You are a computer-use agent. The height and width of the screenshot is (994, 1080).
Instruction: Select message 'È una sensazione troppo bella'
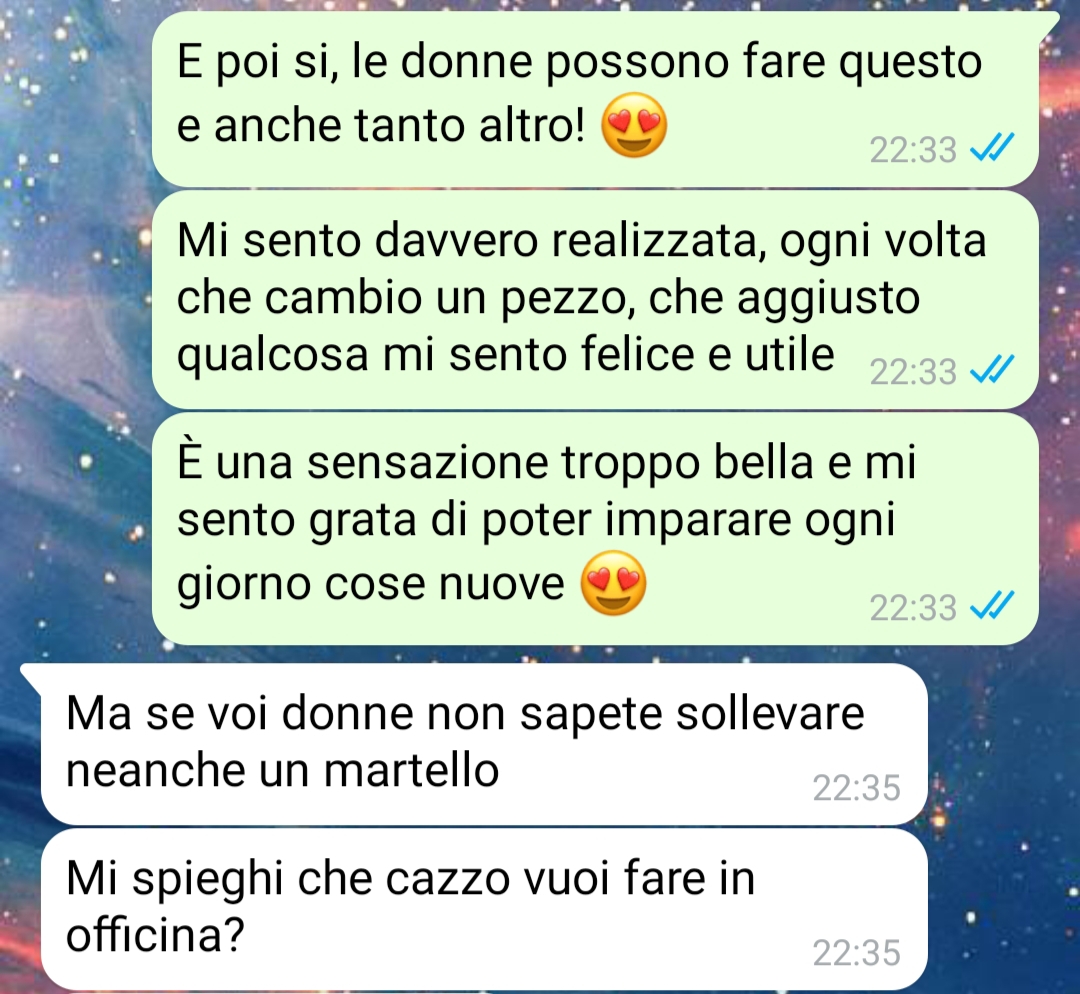coord(595,528)
